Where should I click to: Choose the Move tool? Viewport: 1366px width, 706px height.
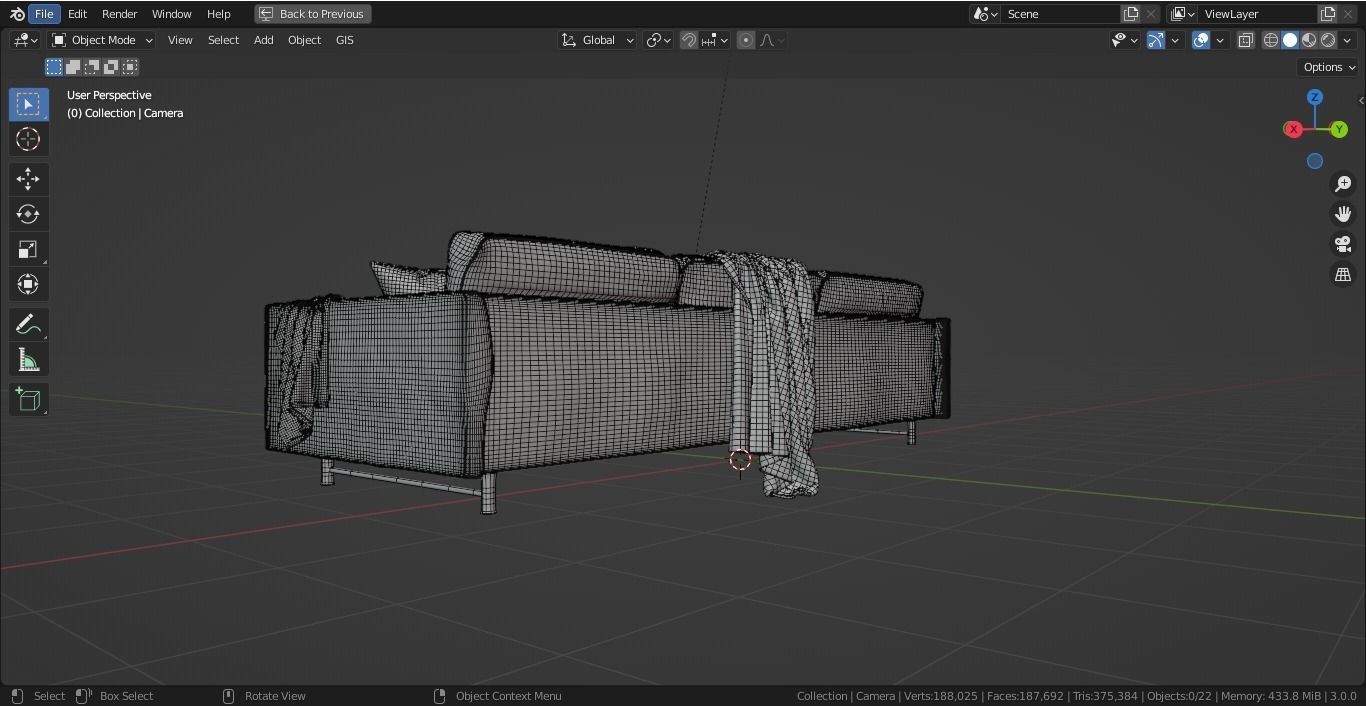click(28, 179)
